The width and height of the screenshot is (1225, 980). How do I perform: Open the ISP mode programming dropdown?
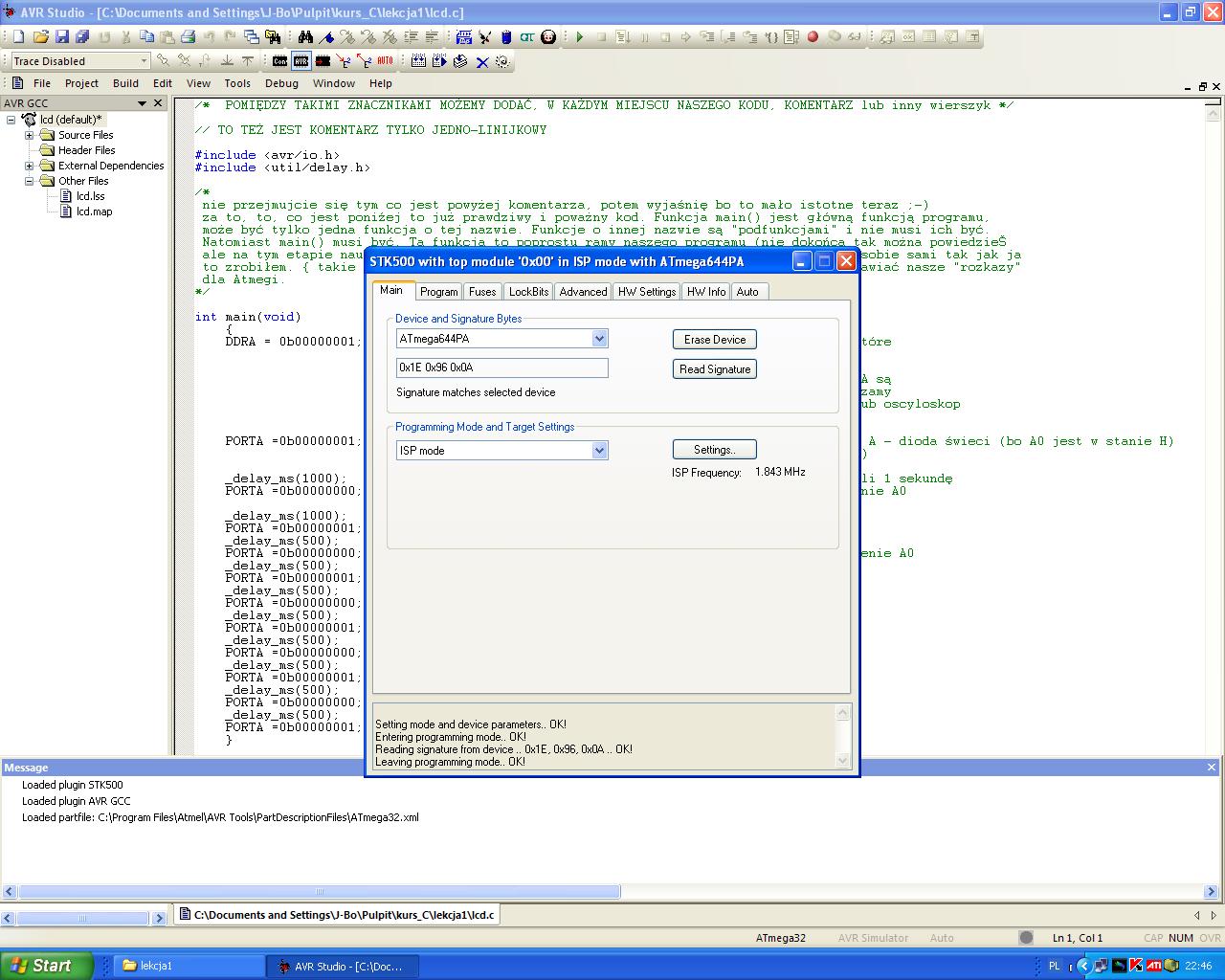[599, 451]
